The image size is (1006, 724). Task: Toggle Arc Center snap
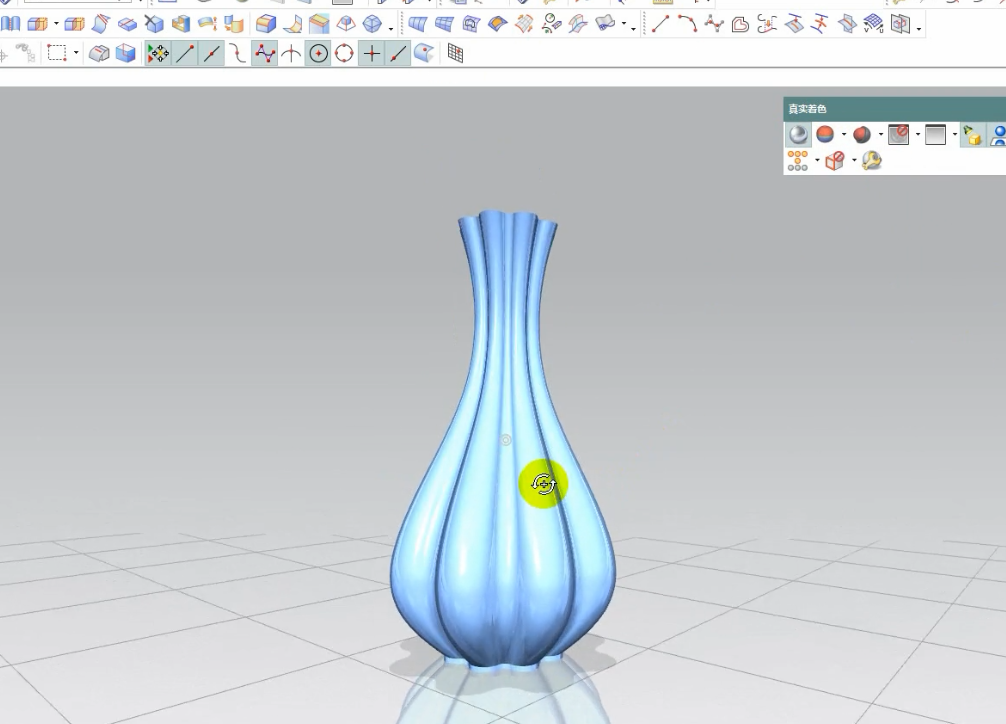[x=318, y=53]
